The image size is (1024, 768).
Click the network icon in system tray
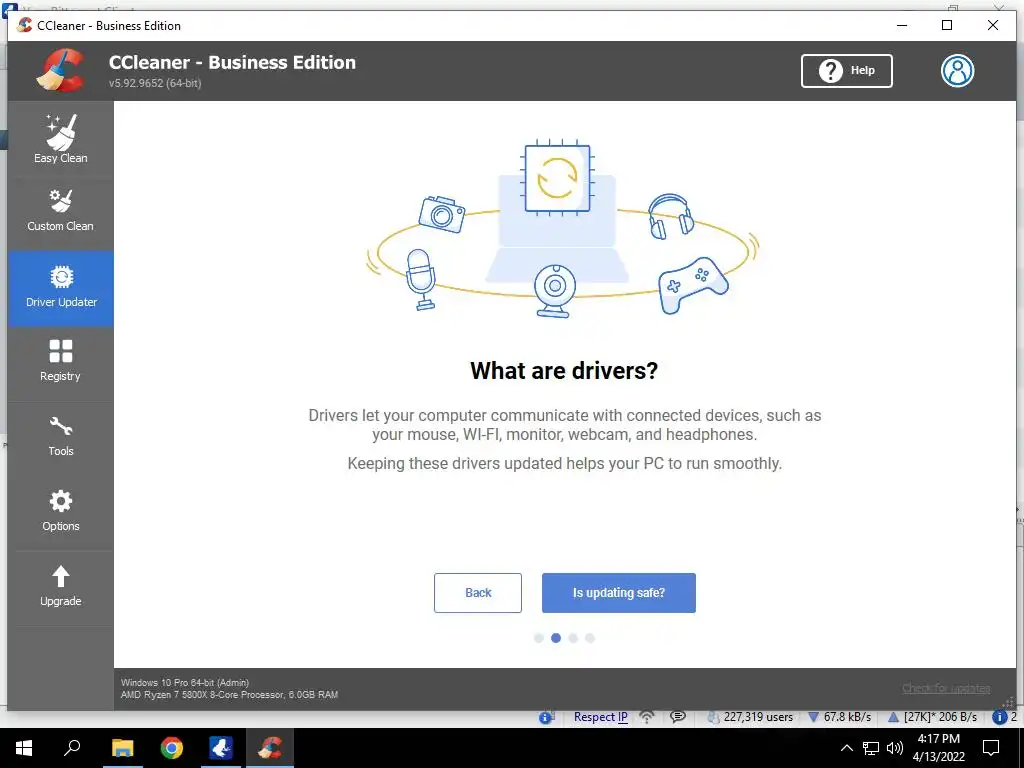(x=871, y=748)
